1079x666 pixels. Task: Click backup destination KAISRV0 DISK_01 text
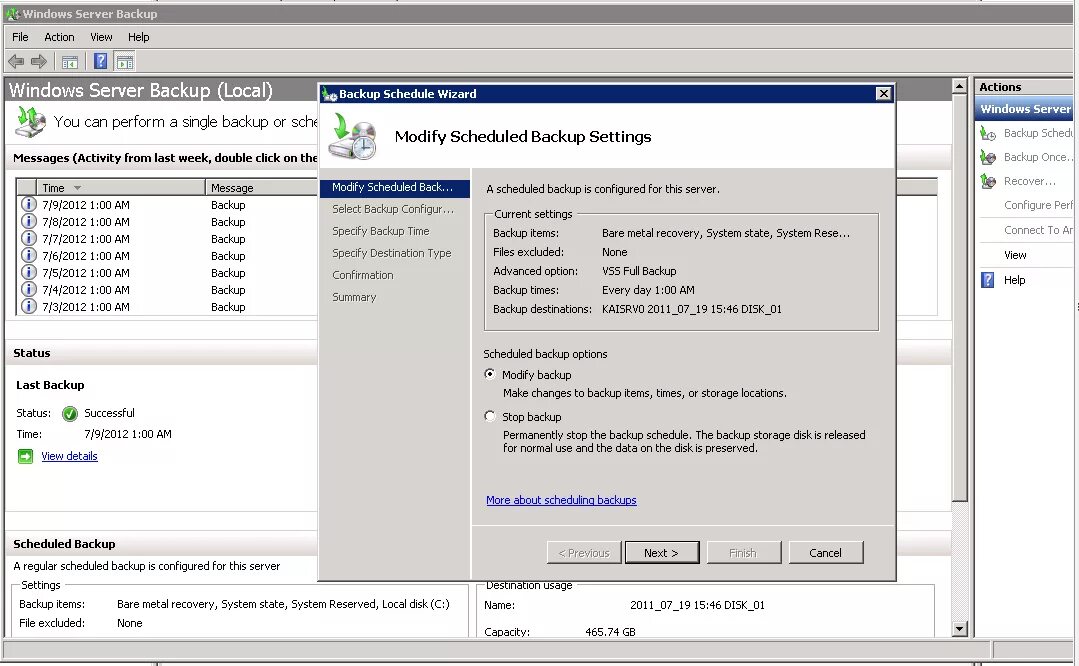coord(692,309)
